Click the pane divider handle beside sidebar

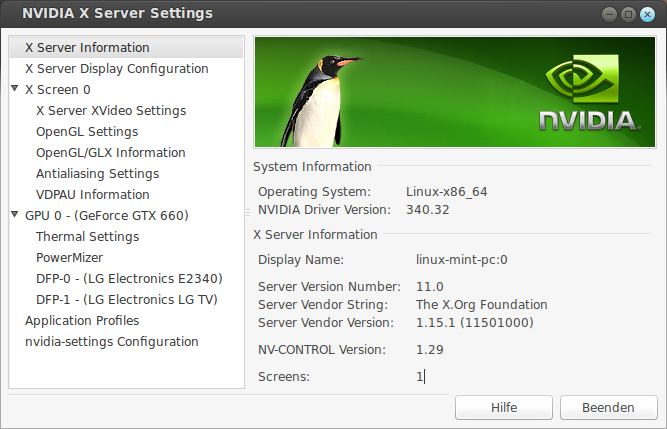tap(248, 212)
